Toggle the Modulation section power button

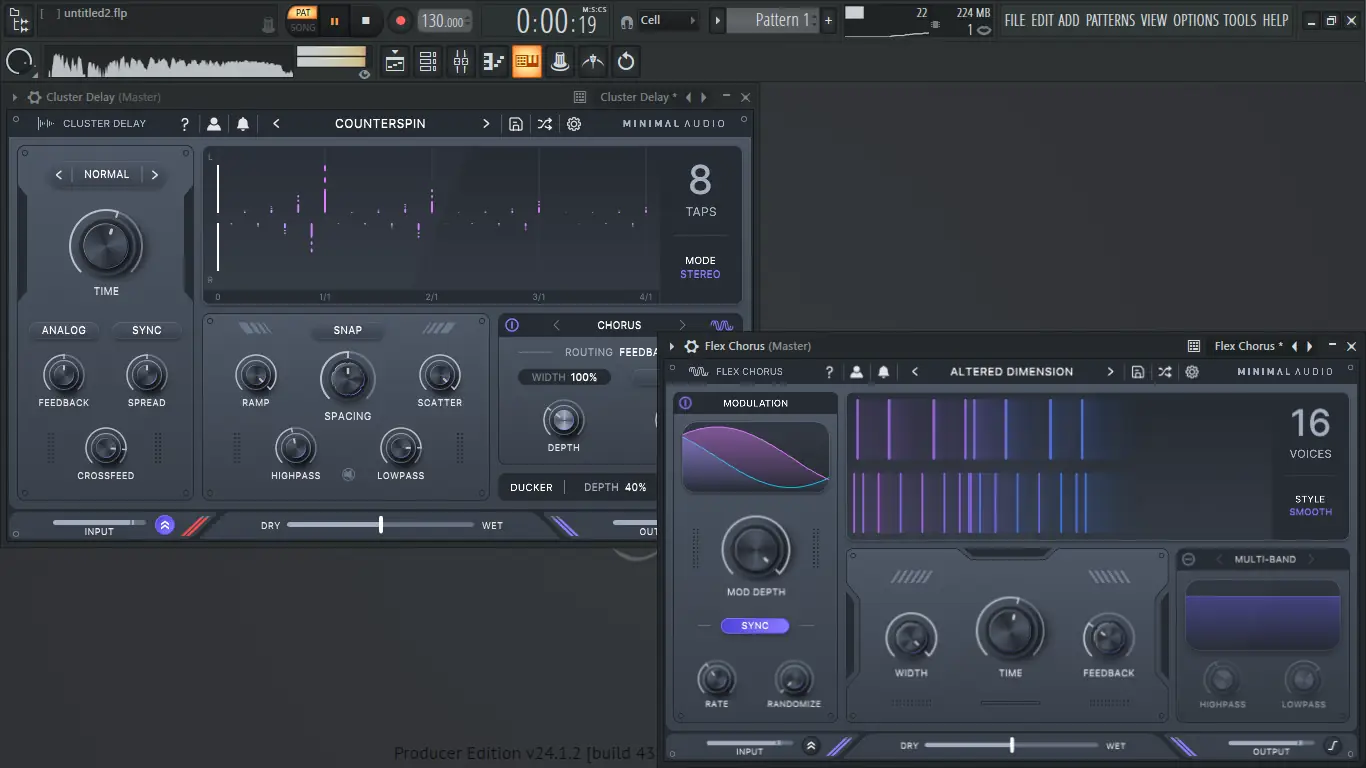685,403
